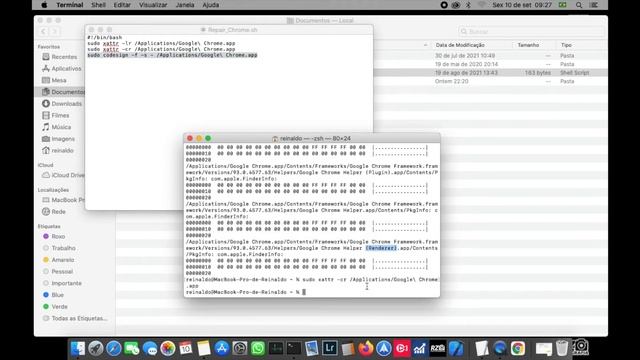Open Preview app in the Dock
640x360 pixels.
click(311, 349)
